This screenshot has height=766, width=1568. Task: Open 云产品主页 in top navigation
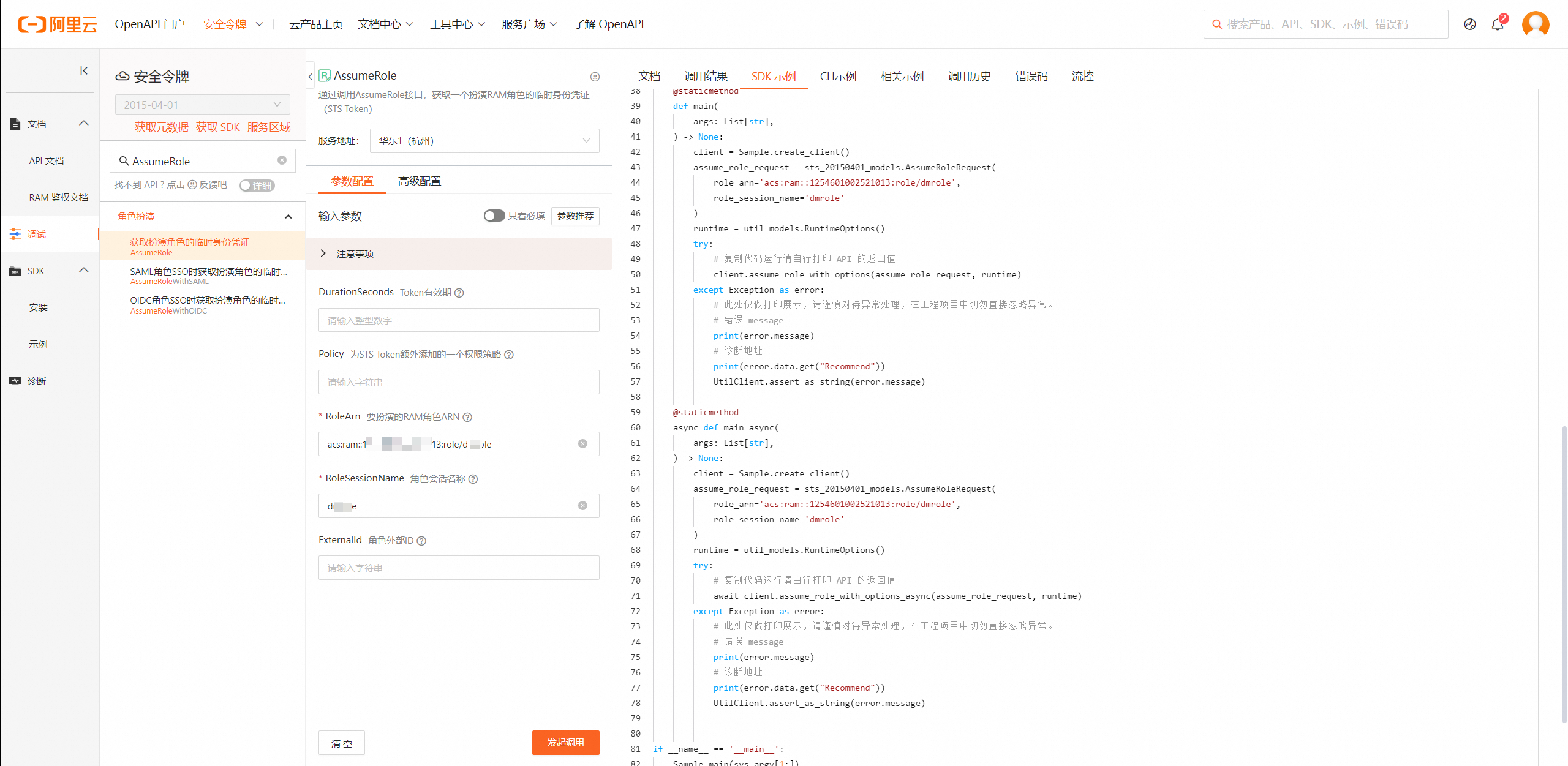pyautogui.click(x=316, y=24)
